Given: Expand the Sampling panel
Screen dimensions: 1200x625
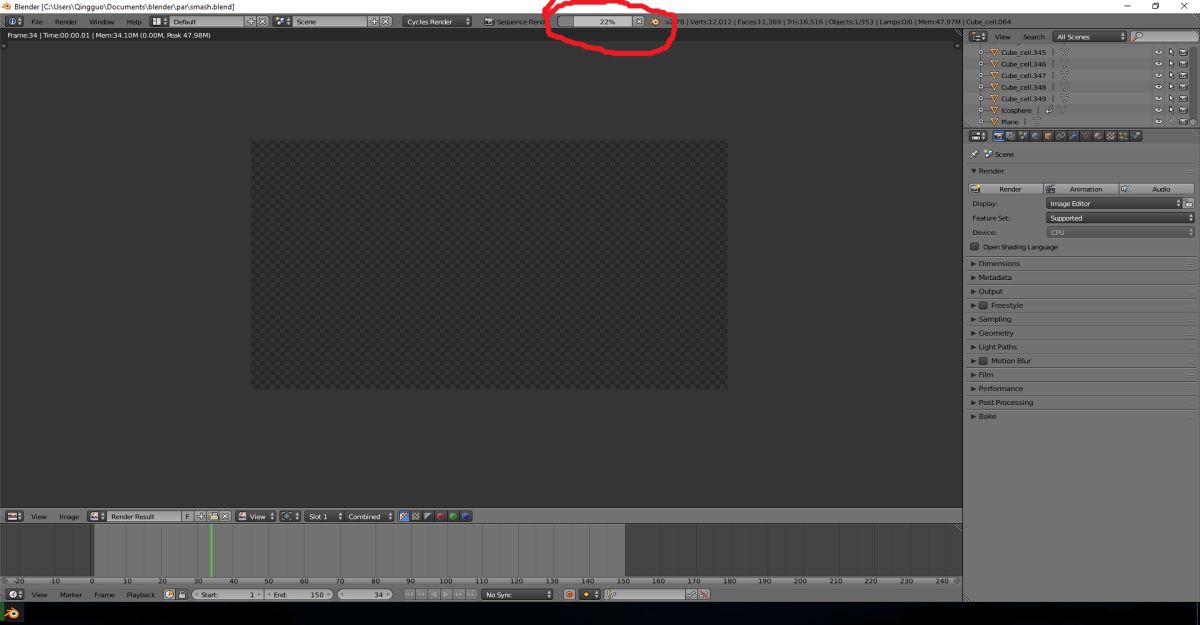Looking at the screenshot, I should click(1082, 319).
